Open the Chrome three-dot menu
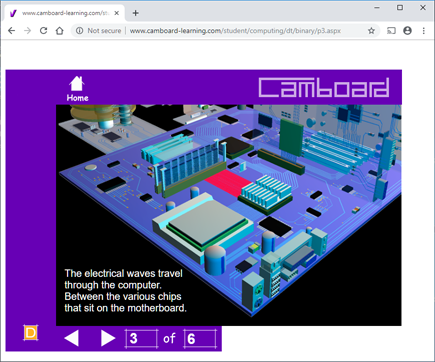 pos(423,31)
